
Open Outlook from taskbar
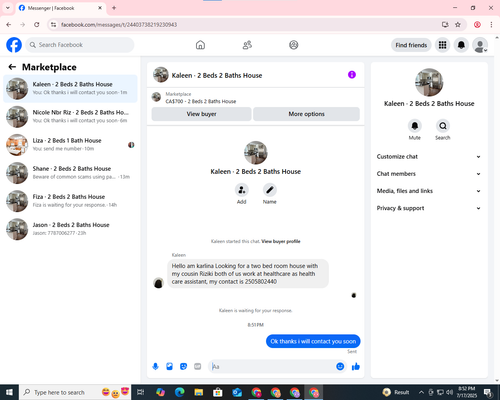(x=237, y=392)
